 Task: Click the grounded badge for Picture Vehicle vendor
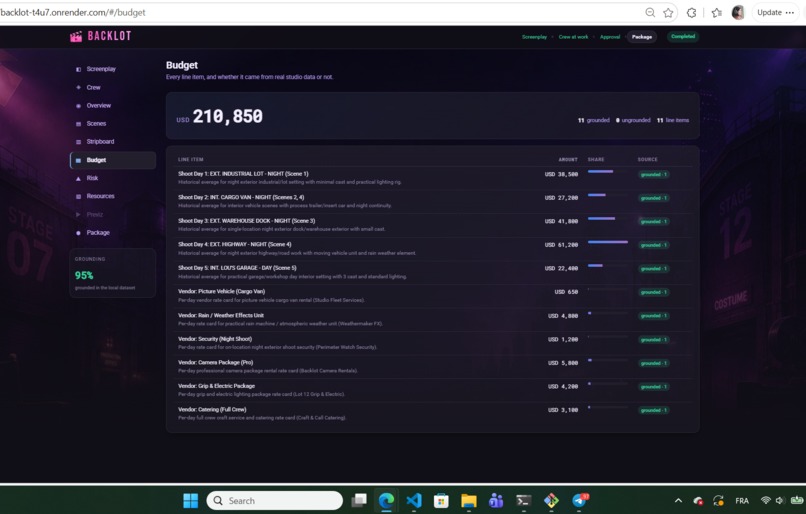point(653,292)
